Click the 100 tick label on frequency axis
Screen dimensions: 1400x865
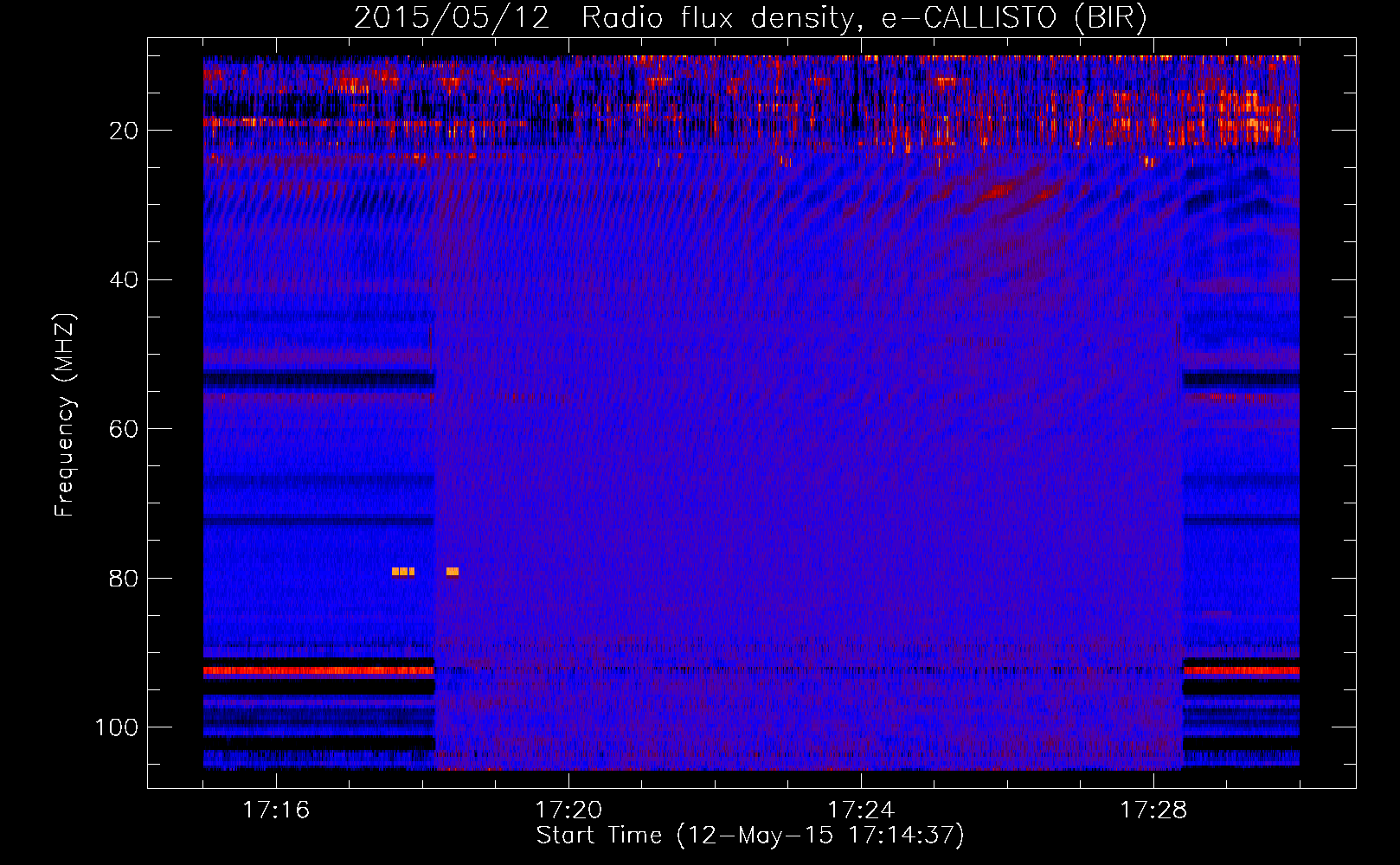pos(117,727)
